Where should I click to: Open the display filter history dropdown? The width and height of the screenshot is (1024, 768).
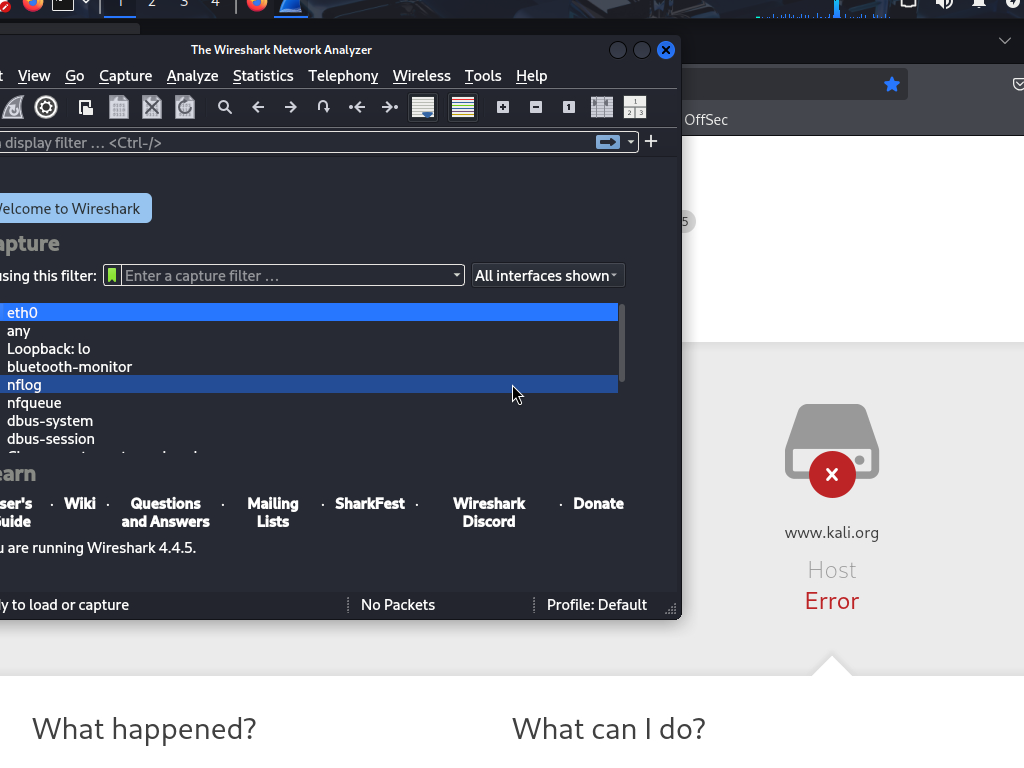[630, 142]
